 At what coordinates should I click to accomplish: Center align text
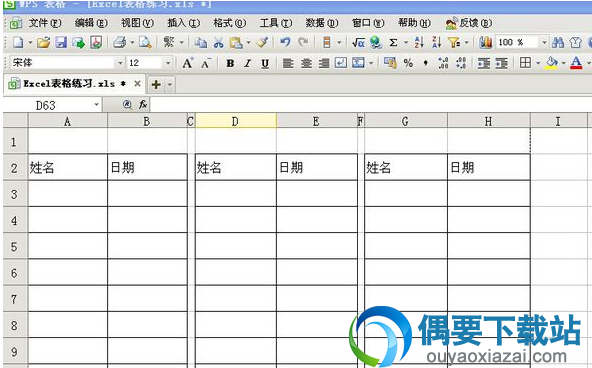306,63
